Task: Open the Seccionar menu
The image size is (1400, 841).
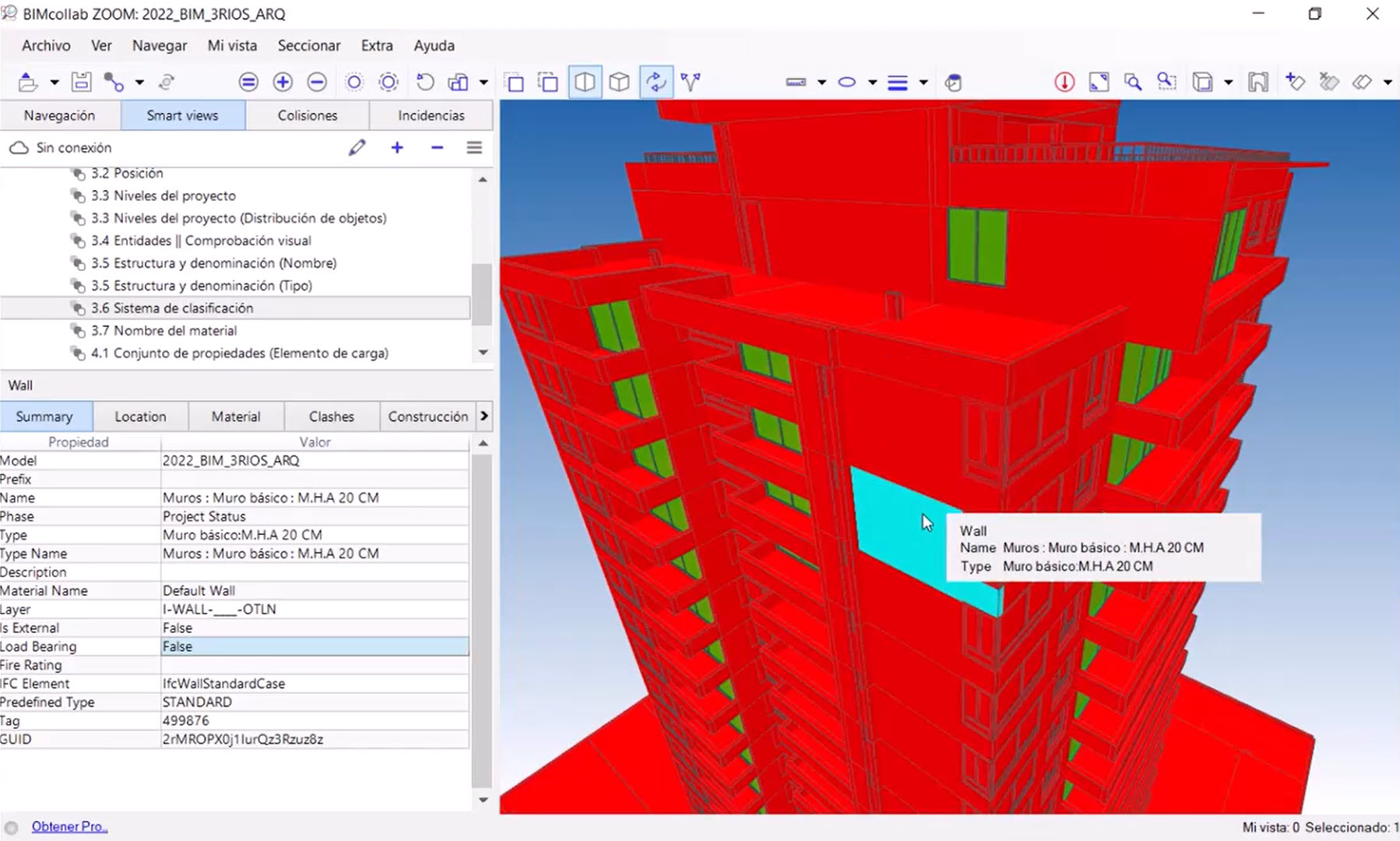Action: [308, 45]
